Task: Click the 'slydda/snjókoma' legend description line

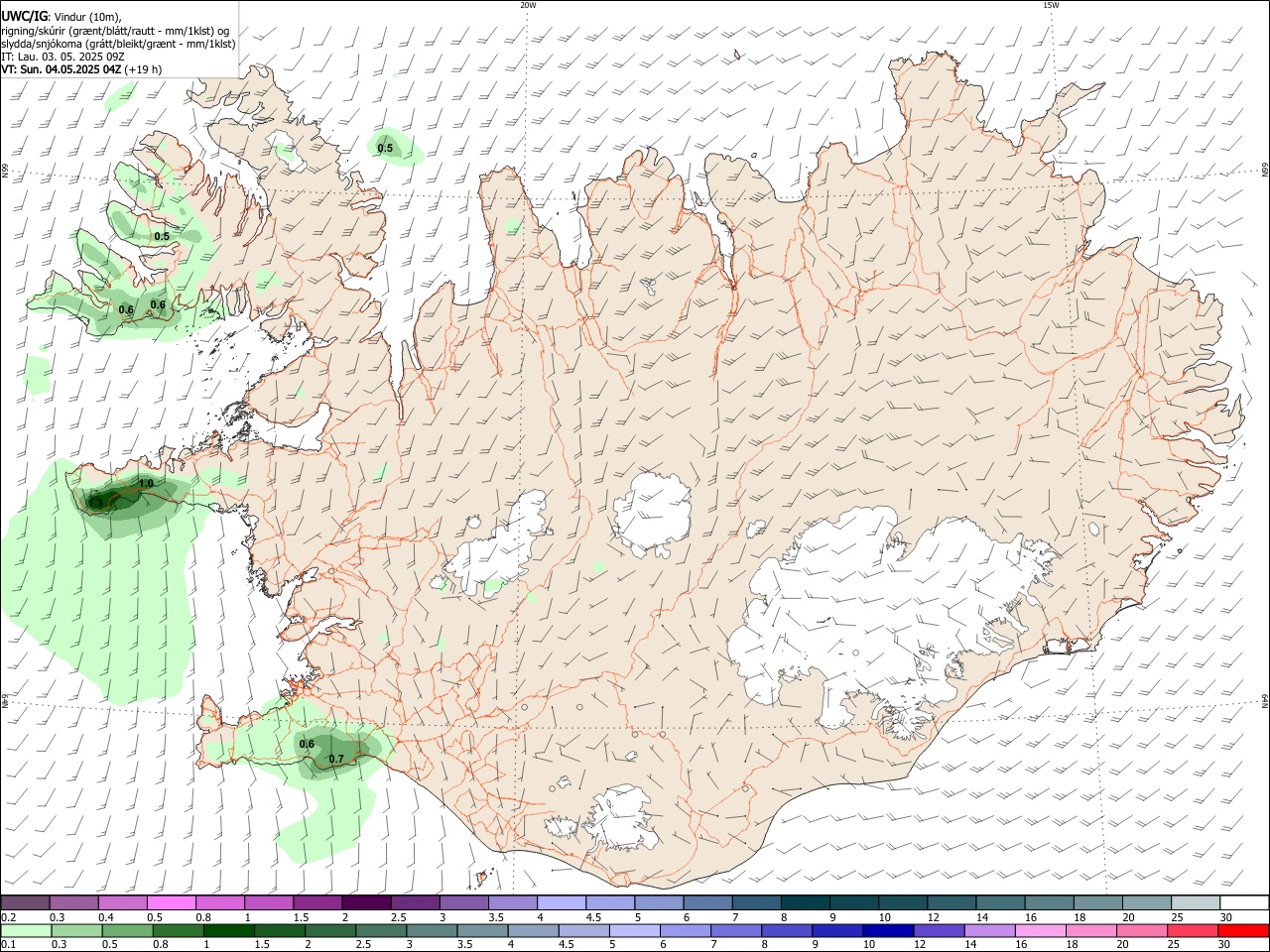Action: click(118, 44)
